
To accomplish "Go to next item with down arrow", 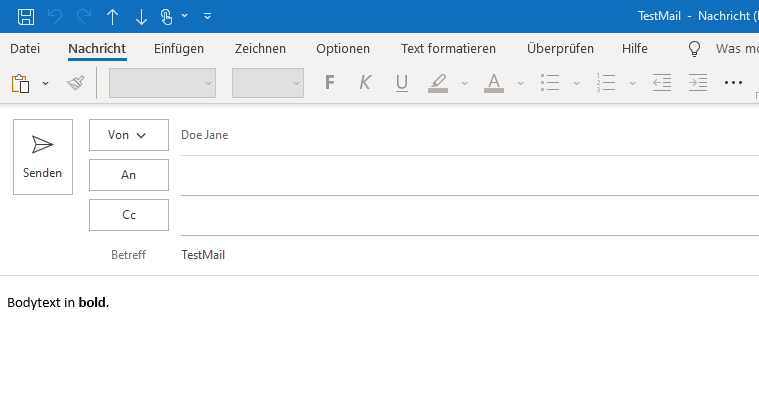I will coord(141,16).
